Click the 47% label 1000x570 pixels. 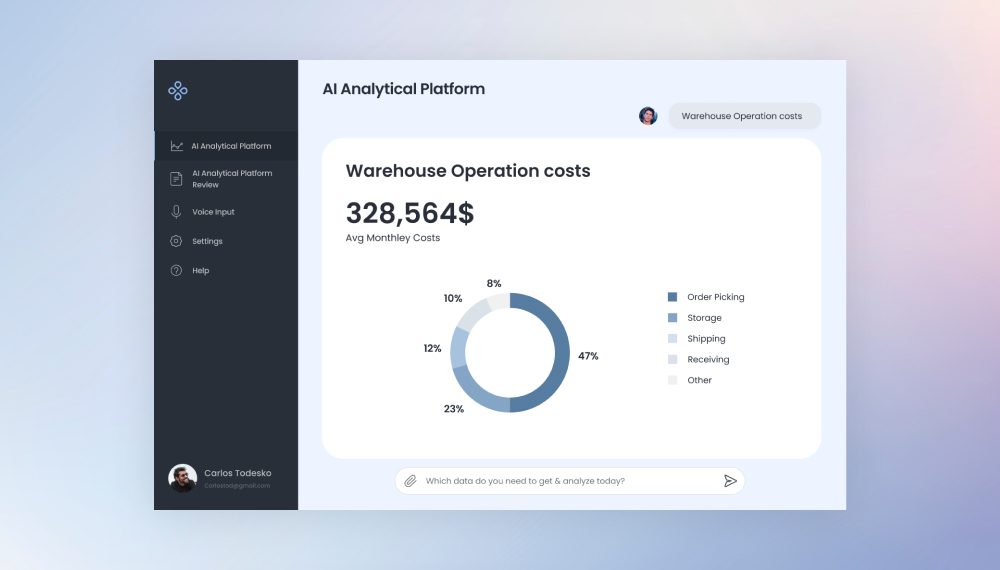click(588, 356)
